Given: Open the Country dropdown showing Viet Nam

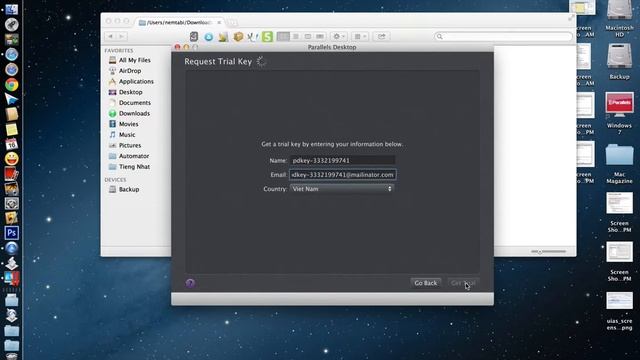Looking at the screenshot, I should [342, 189].
